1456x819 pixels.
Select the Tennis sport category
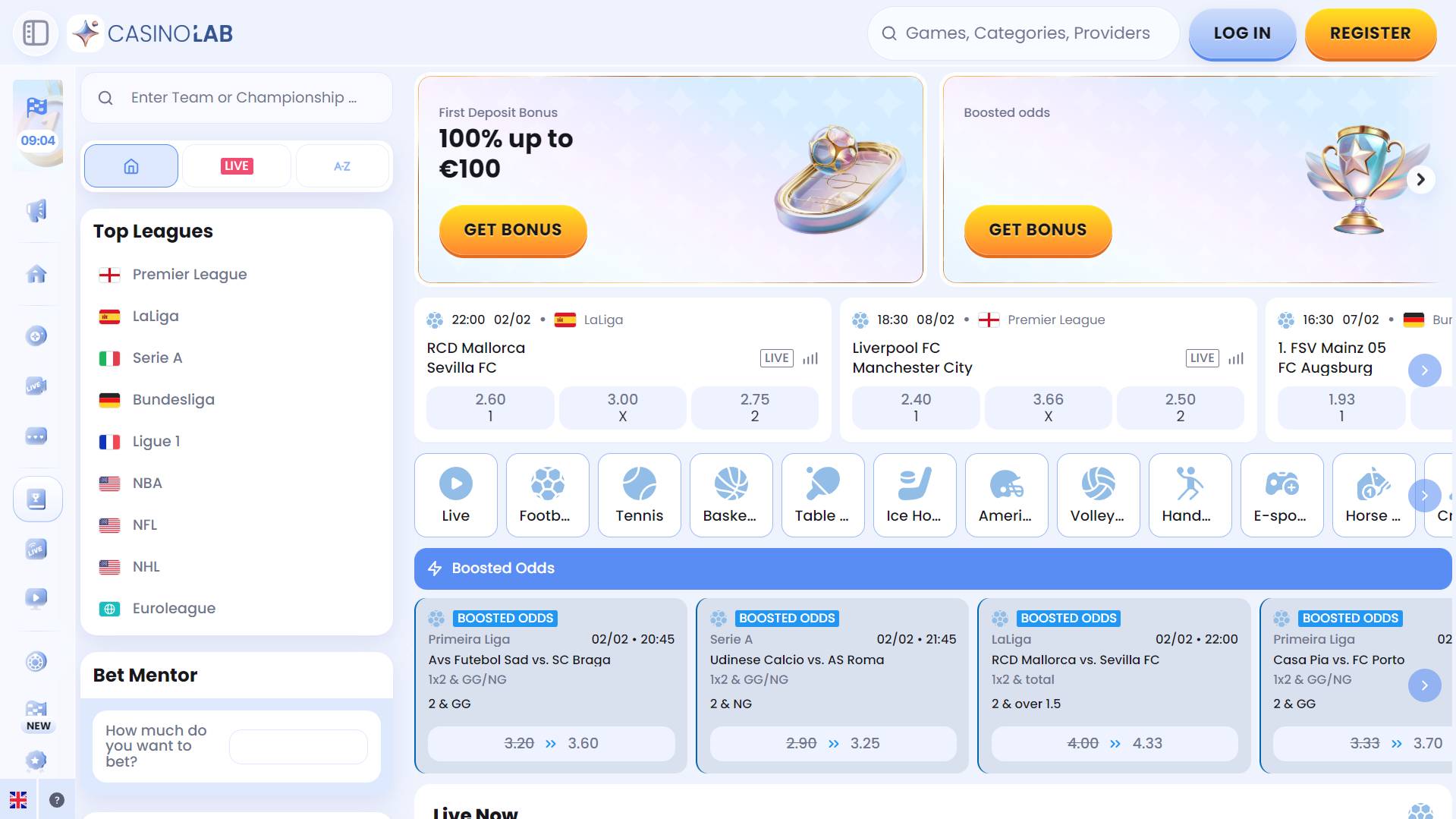pos(639,495)
